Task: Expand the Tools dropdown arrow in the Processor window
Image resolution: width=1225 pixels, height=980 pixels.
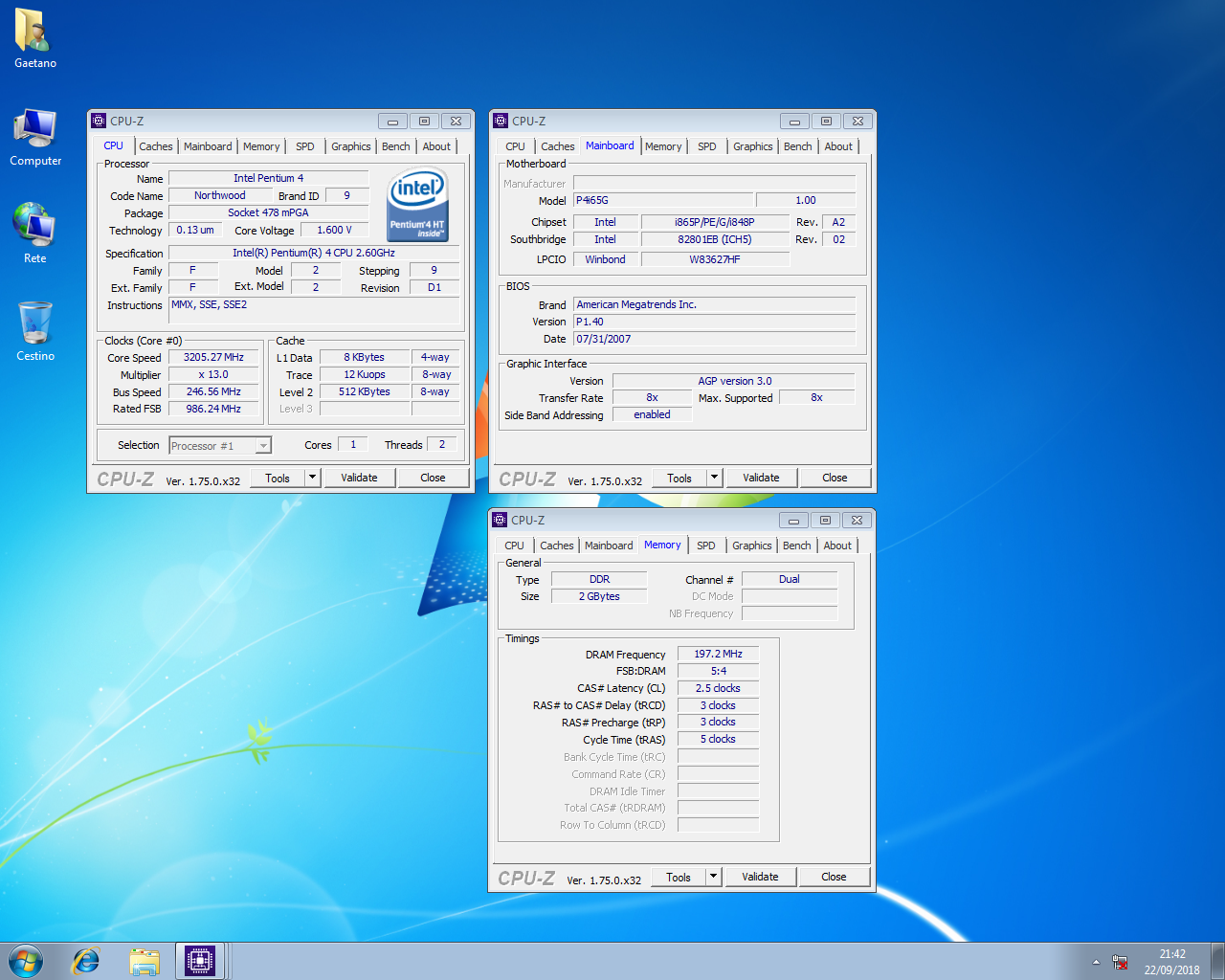Action: (x=312, y=478)
